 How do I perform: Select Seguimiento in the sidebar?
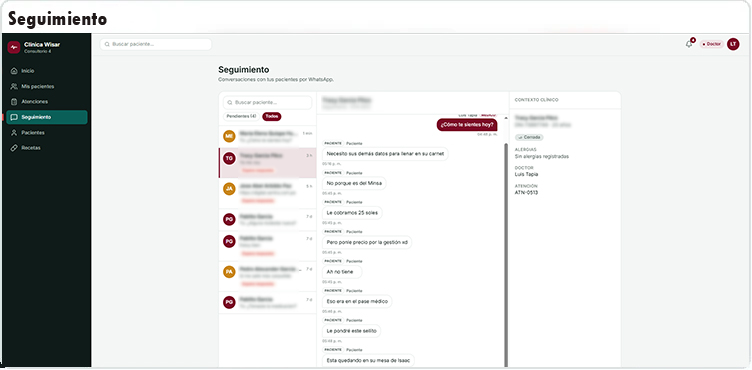(x=46, y=117)
